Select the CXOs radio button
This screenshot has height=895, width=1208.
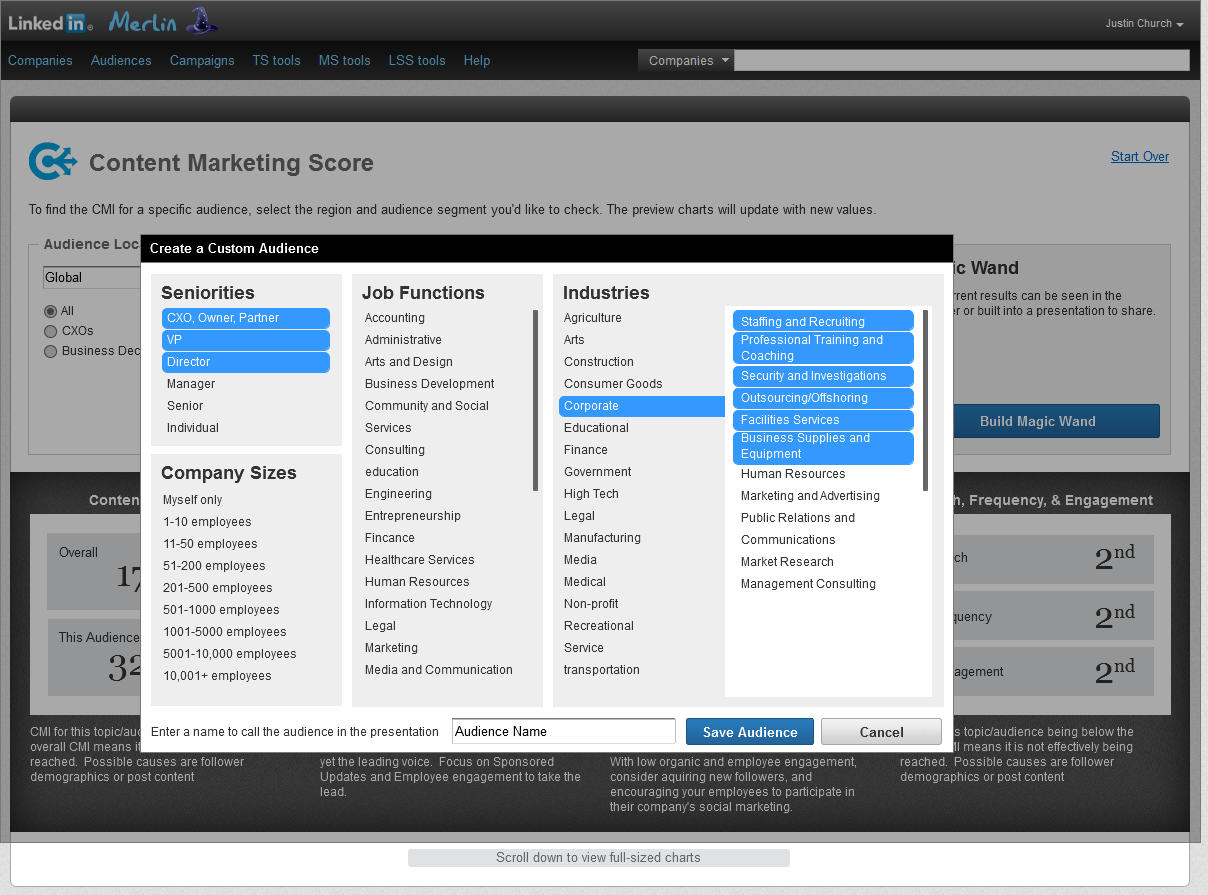[x=50, y=331]
